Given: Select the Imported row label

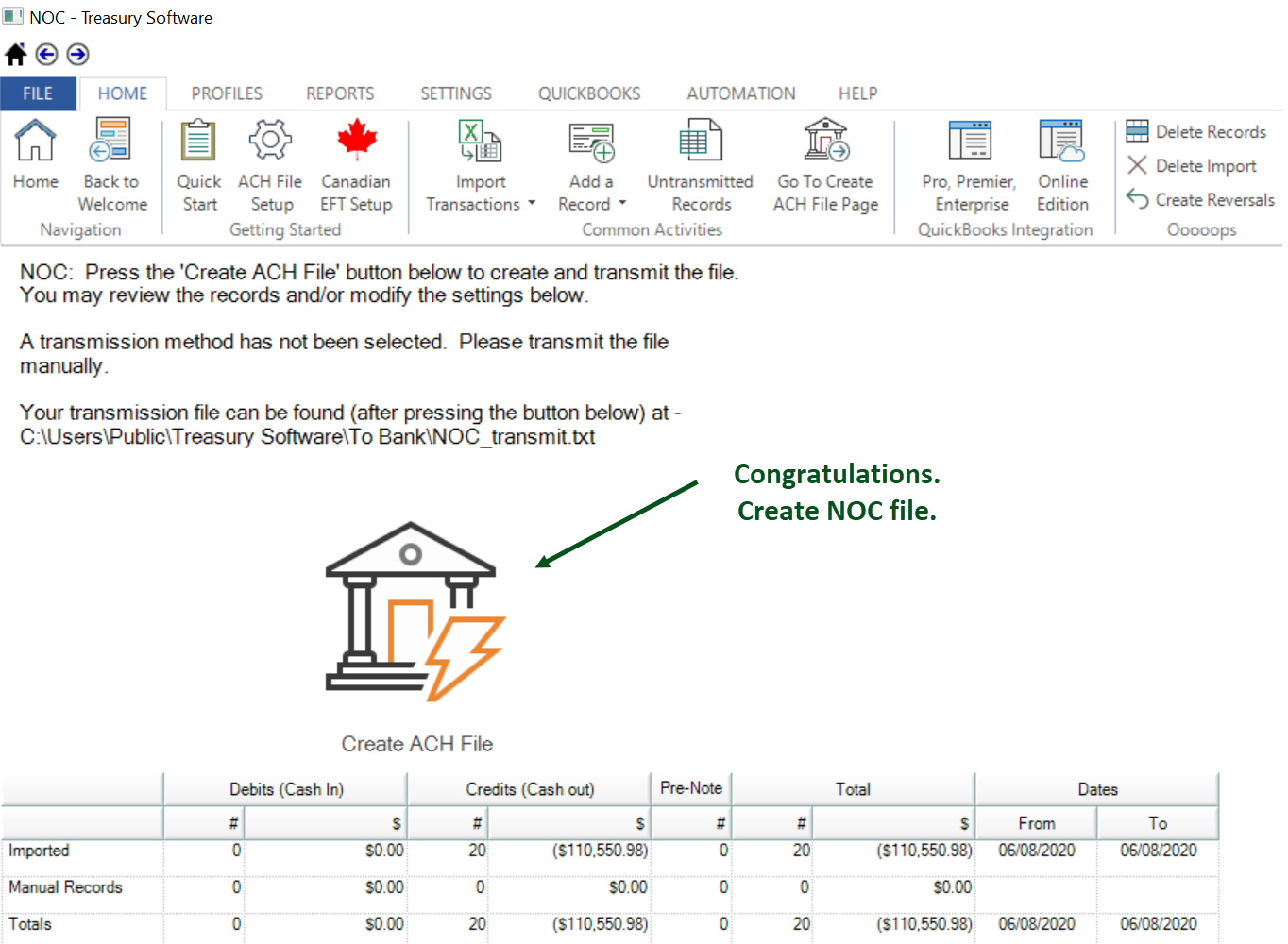Looking at the screenshot, I should click(x=39, y=851).
